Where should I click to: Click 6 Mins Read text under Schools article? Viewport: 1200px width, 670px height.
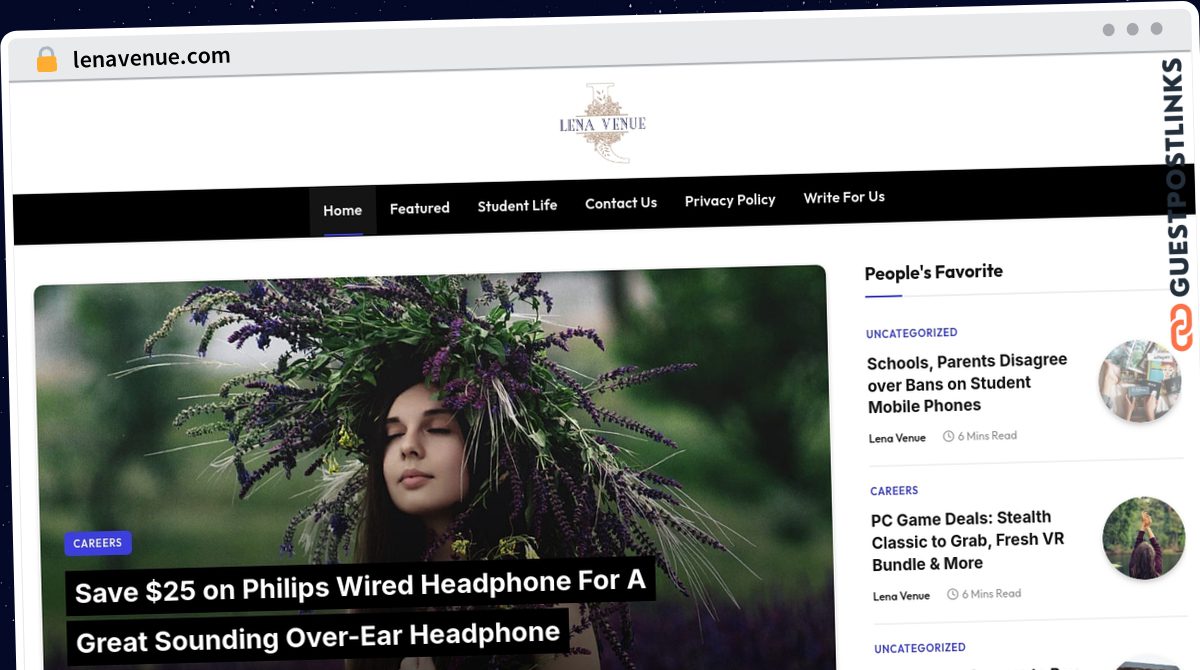987,436
